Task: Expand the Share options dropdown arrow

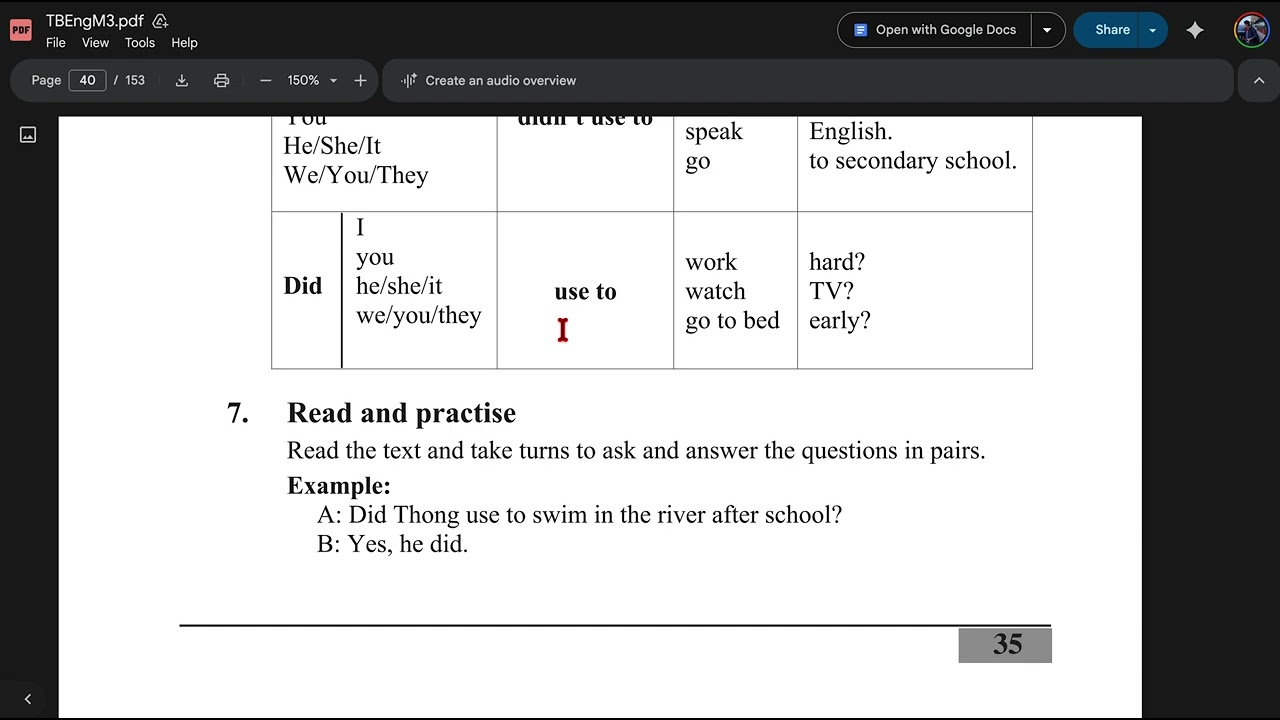Action: [x=1153, y=30]
